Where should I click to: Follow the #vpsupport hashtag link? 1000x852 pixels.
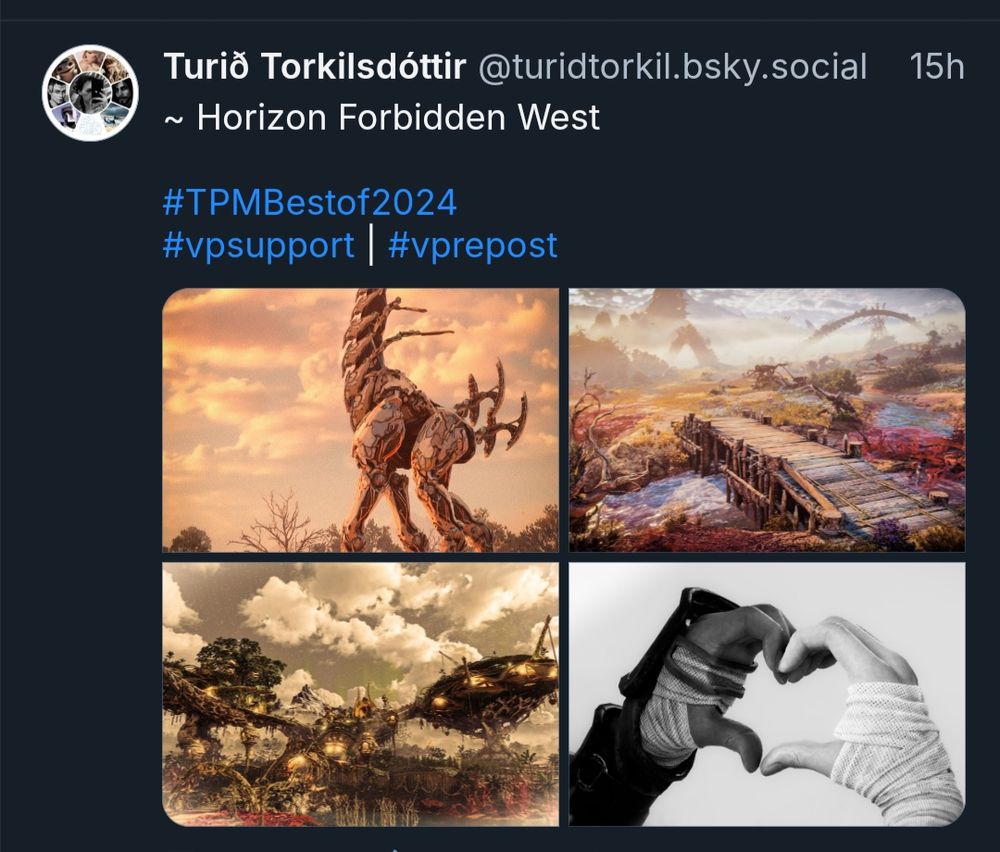[x=259, y=246]
